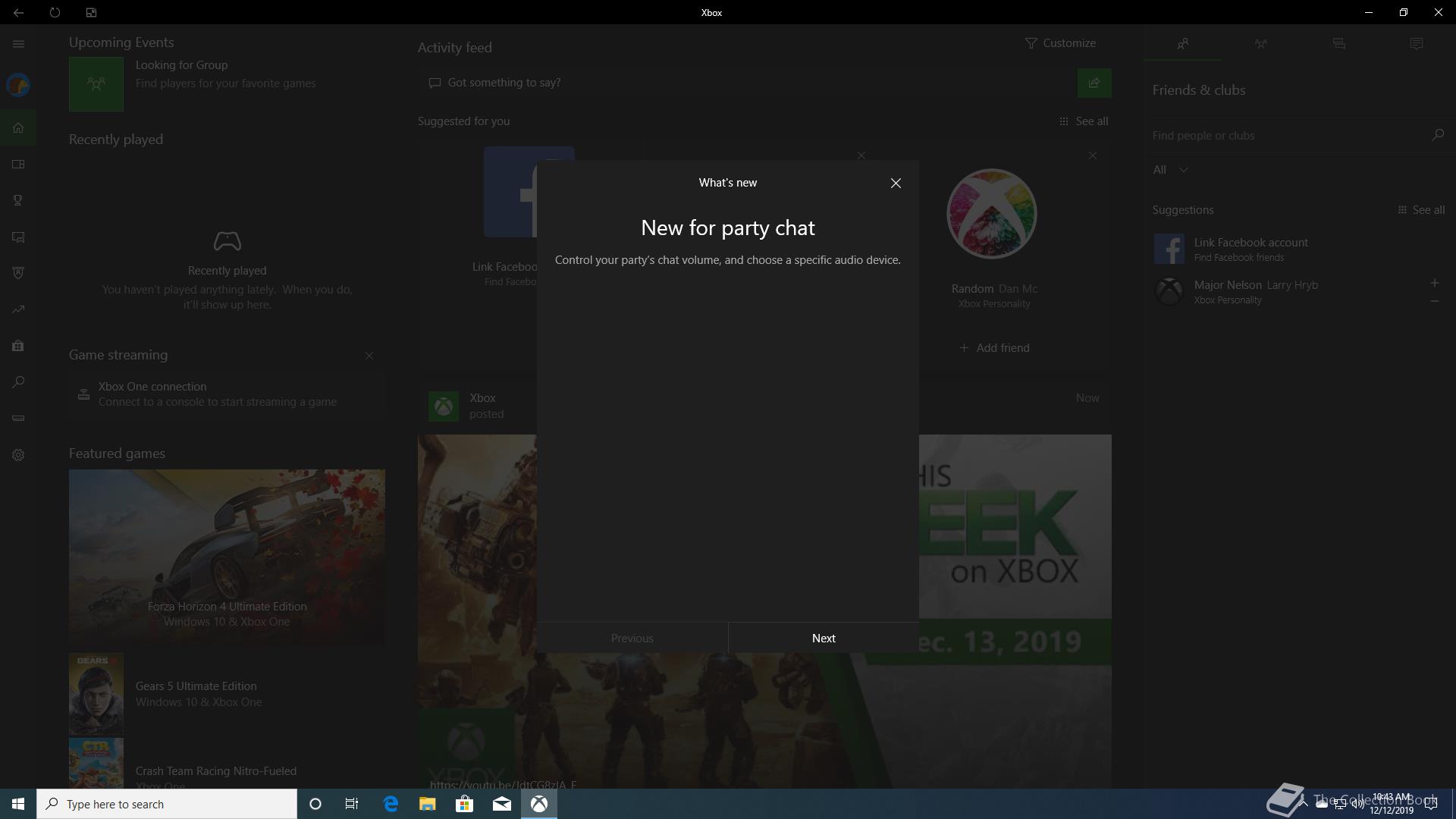Open Settings gear in sidebar
The height and width of the screenshot is (819, 1456).
[x=18, y=455]
